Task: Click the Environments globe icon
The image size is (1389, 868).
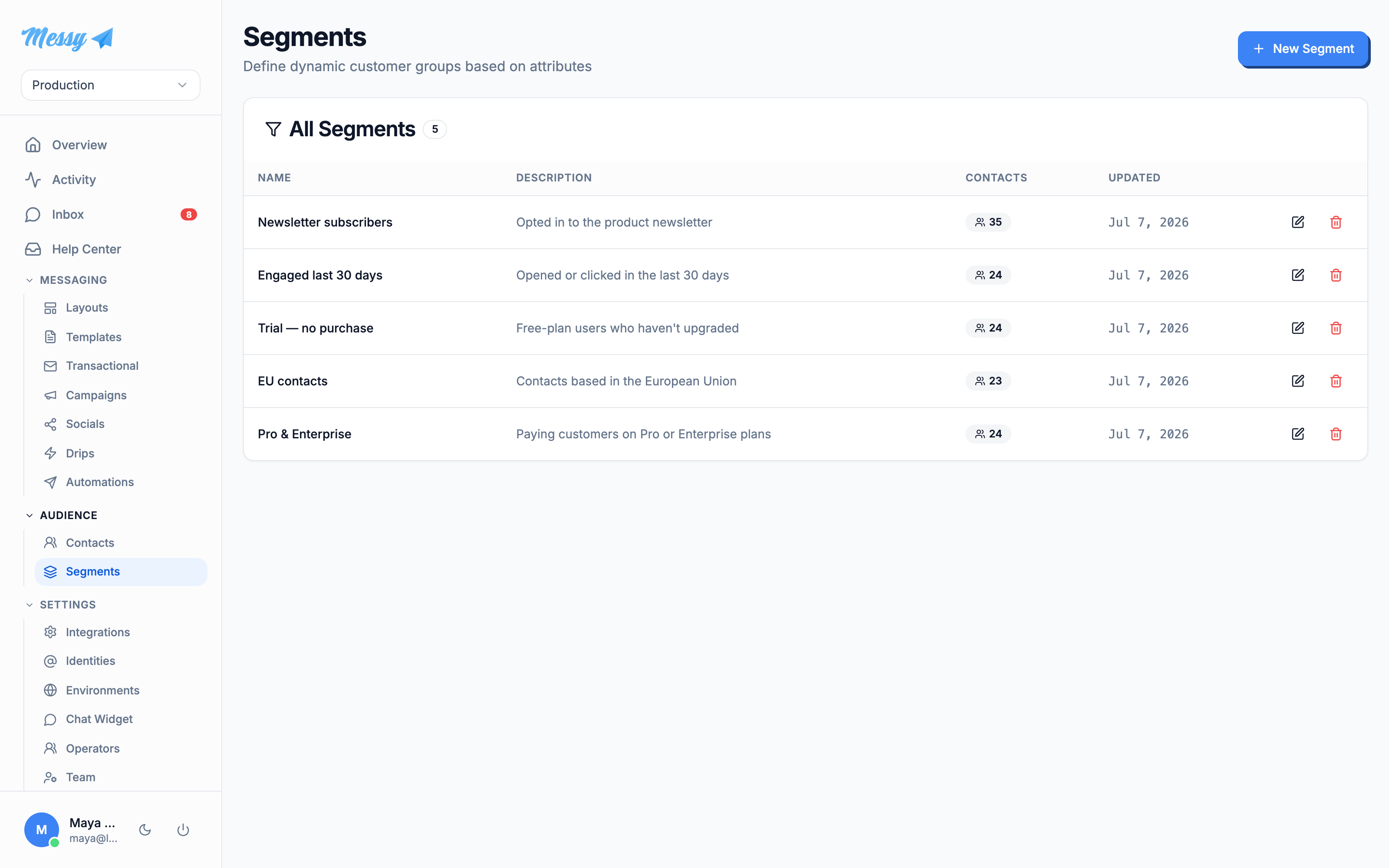Action: click(50, 690)
